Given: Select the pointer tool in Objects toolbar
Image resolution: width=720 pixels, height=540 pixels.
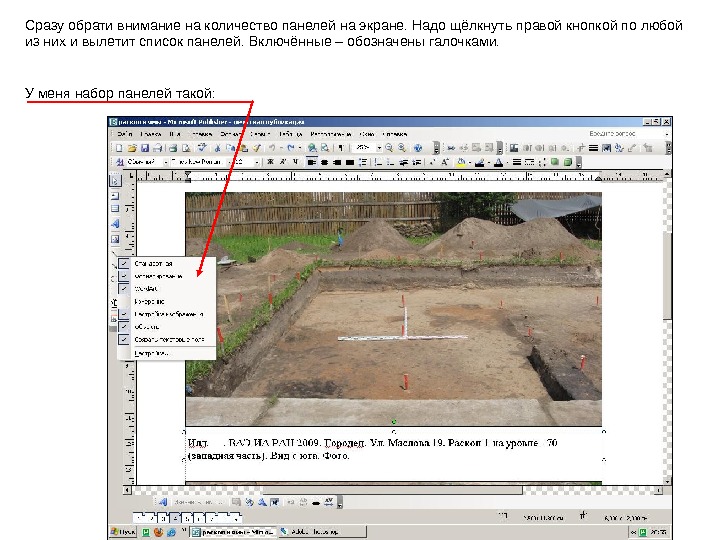Looking at the screenshot, I should click(x=115, y=180).
